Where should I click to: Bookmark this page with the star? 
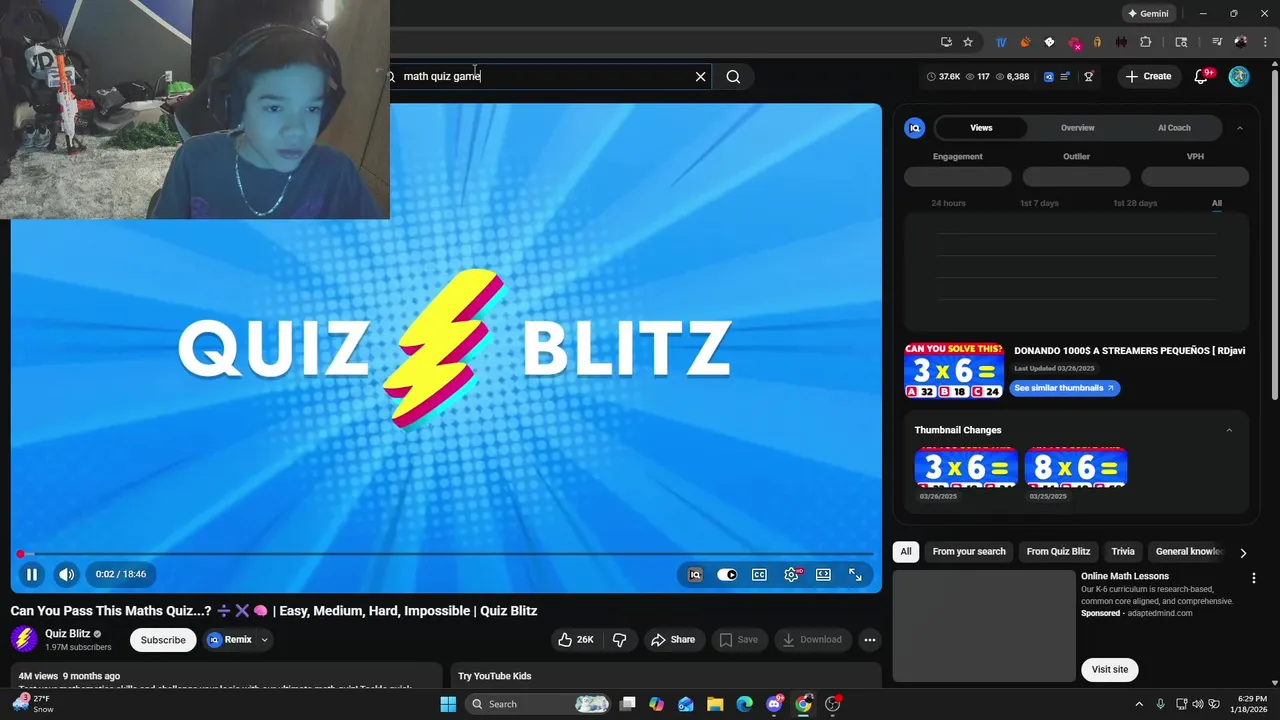pos(968,42)
